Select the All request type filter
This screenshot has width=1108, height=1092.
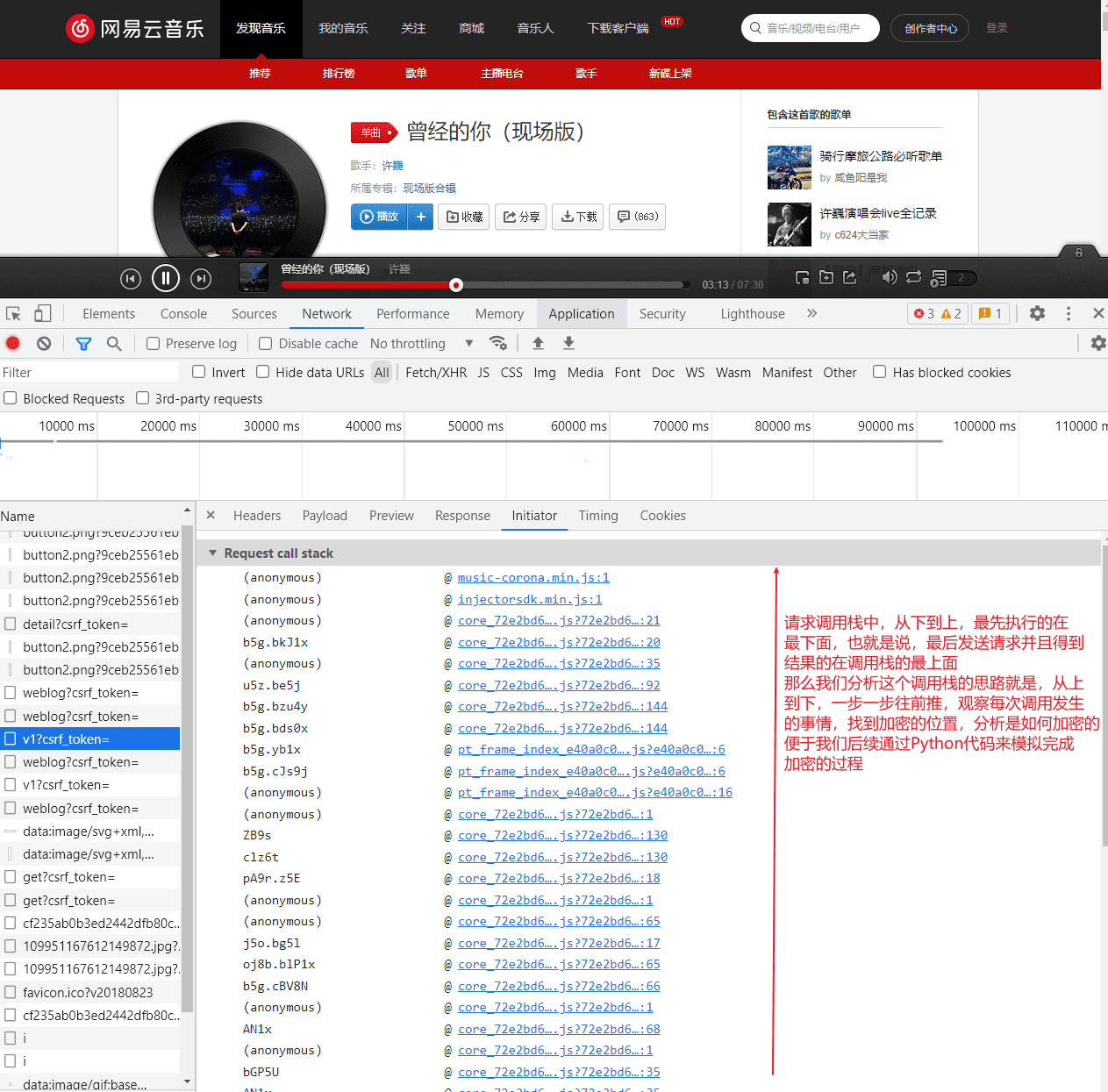(x=382, y=373)
